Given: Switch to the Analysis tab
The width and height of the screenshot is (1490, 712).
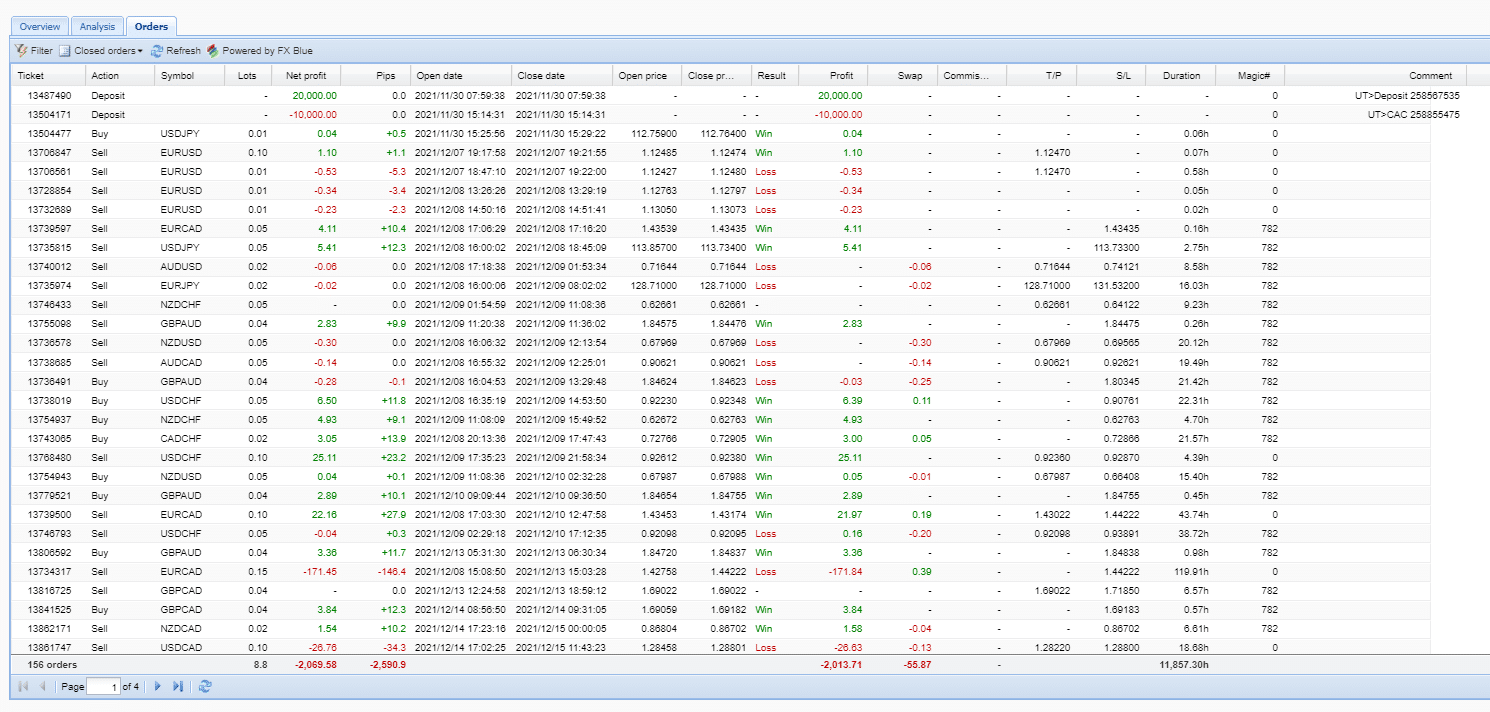Looking at the screenshot, I should [97, 27].
